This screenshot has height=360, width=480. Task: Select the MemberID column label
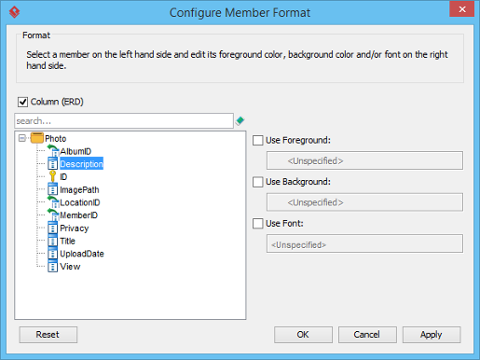79,215
